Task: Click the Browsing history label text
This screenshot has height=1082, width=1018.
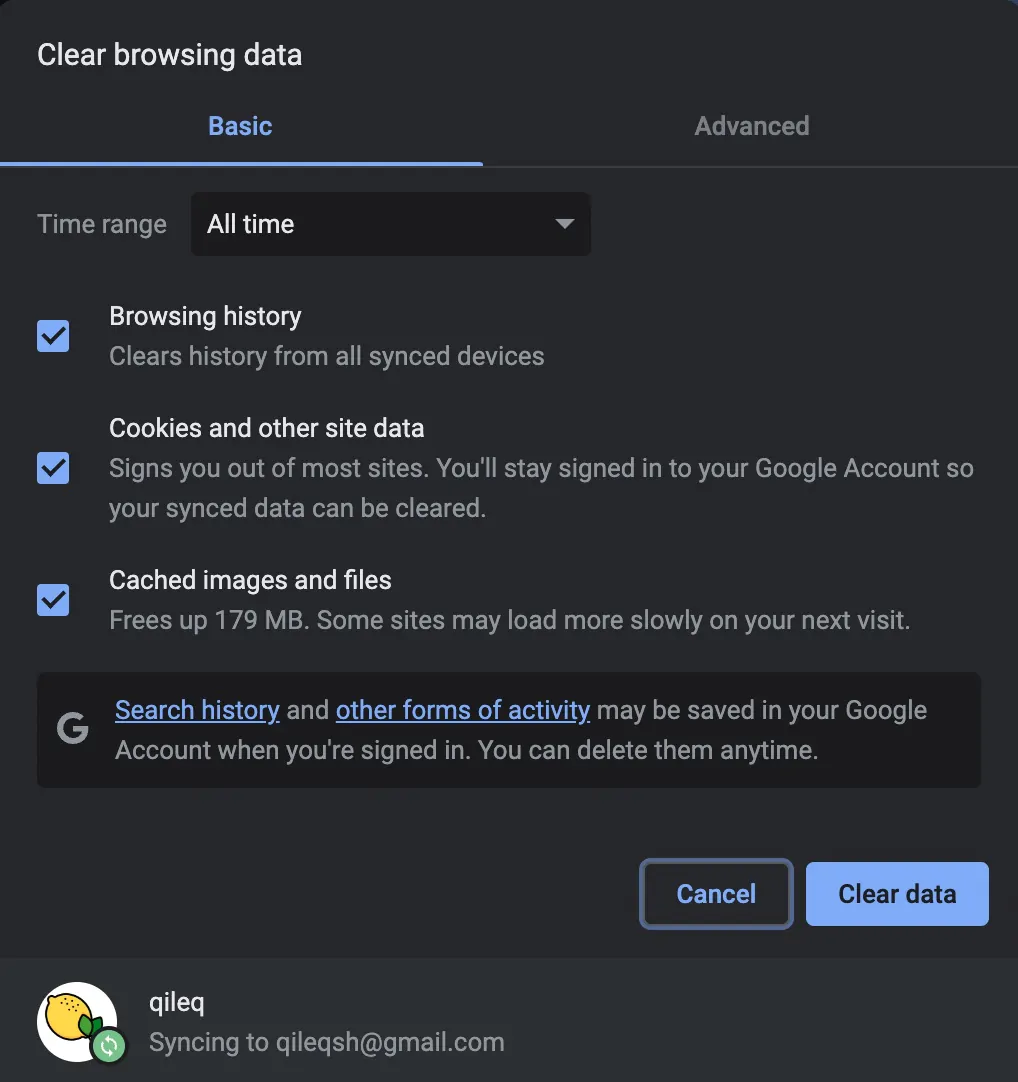Action: coord(206,316)
